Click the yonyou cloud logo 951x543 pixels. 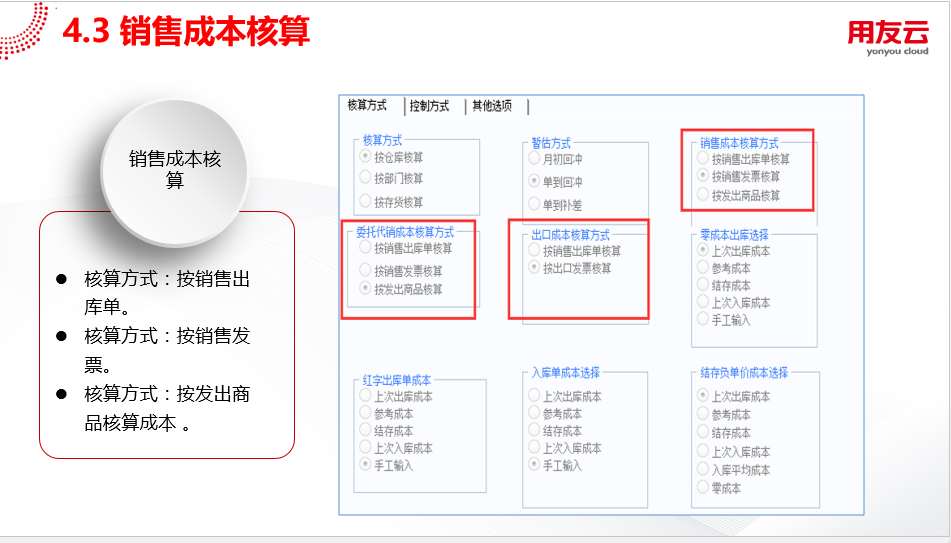coord(888,38)
